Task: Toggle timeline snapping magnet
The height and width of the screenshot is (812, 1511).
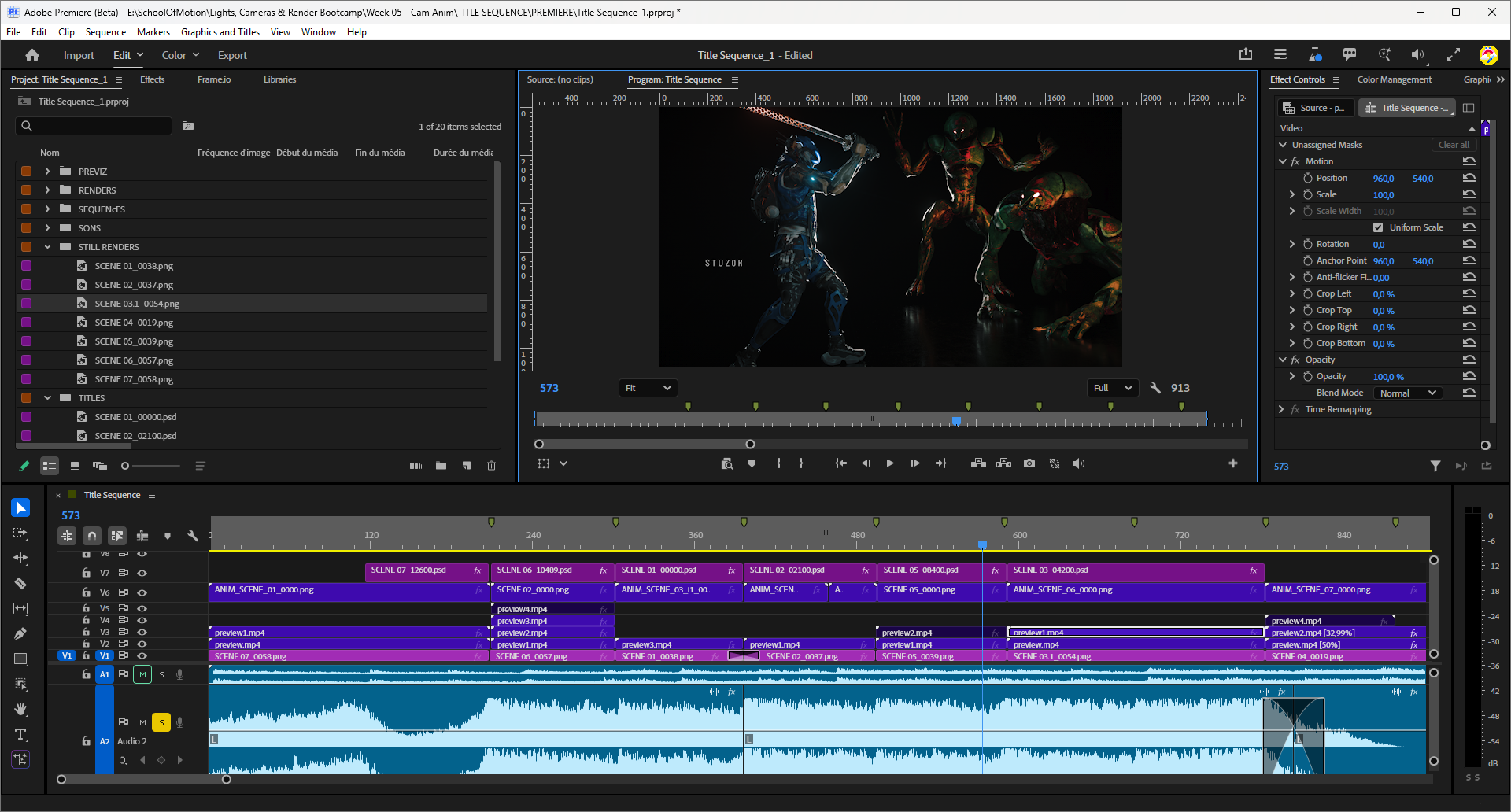Action: [92, 536]
